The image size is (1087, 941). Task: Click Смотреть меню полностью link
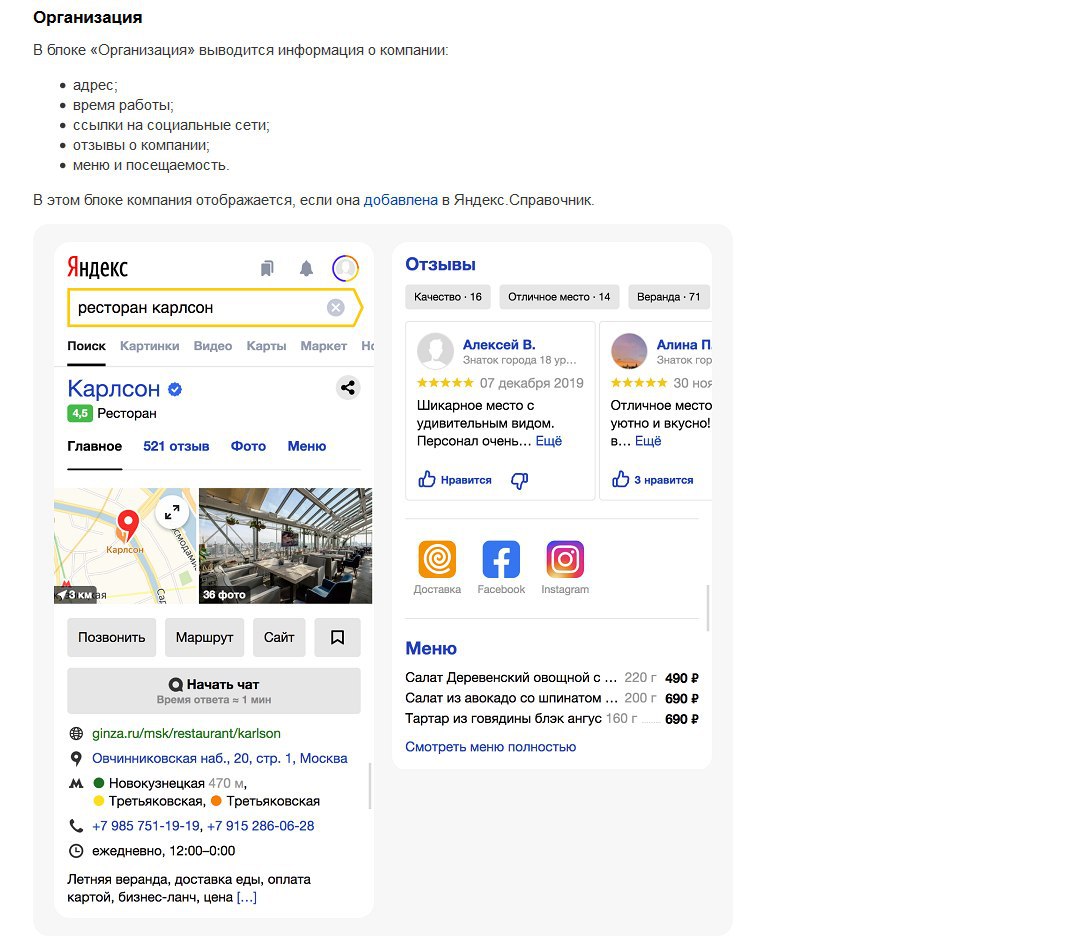491,747
